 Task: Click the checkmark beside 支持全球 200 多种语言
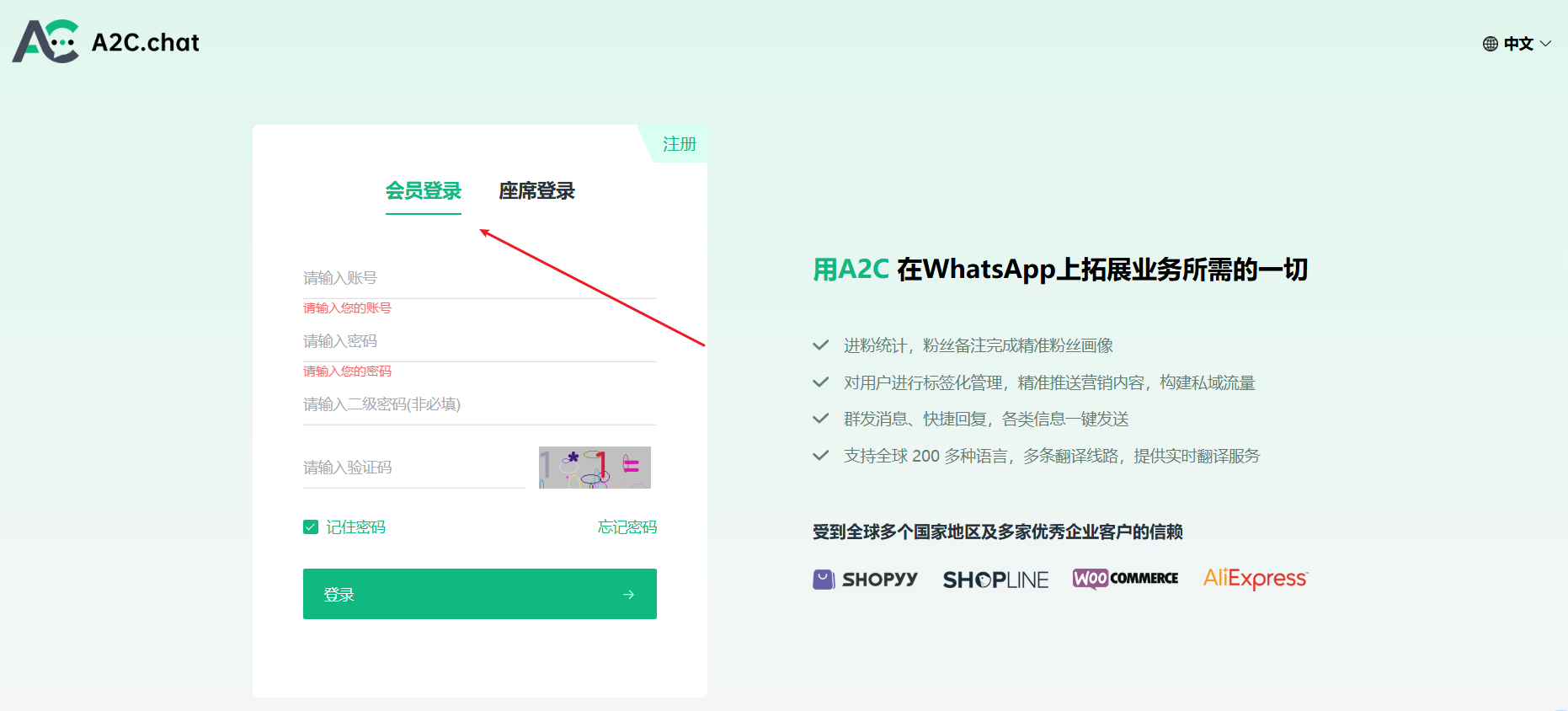(x=821, y=456)
